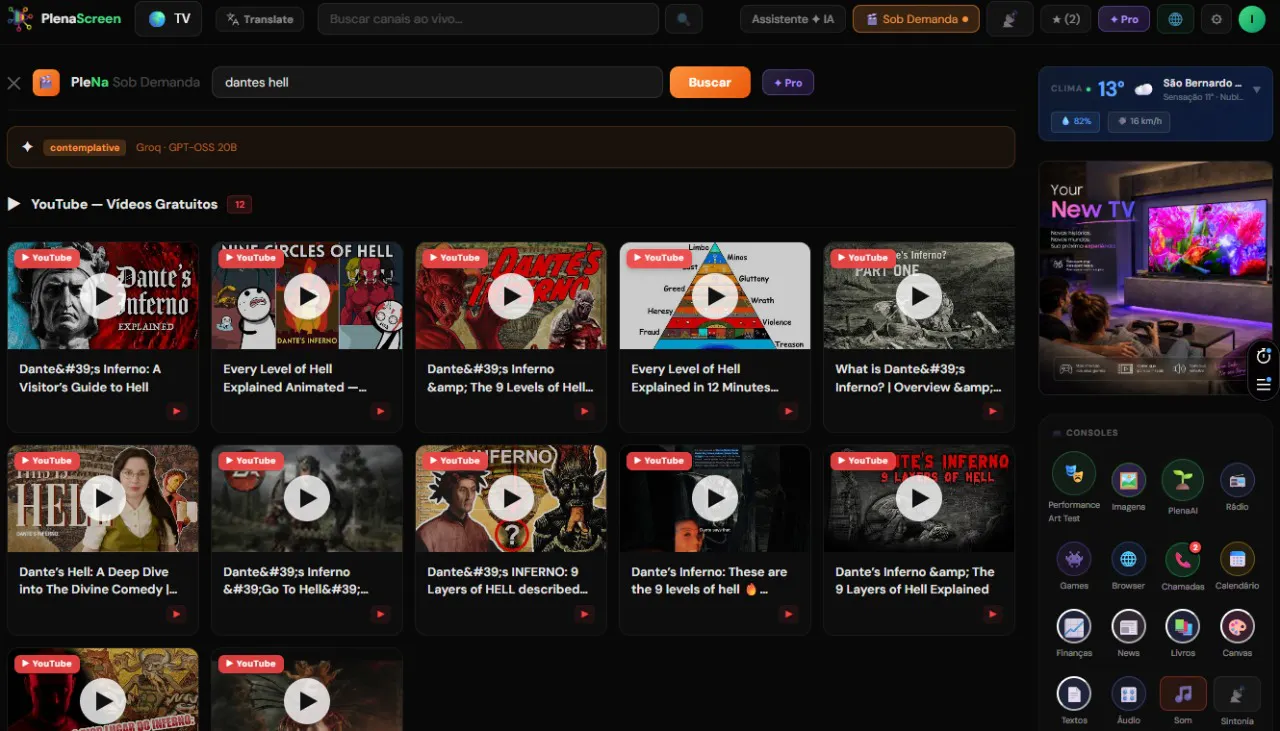1280x731 pixels.
Task: Click the history clock icon on right edge
Action: click(1263, 356)
